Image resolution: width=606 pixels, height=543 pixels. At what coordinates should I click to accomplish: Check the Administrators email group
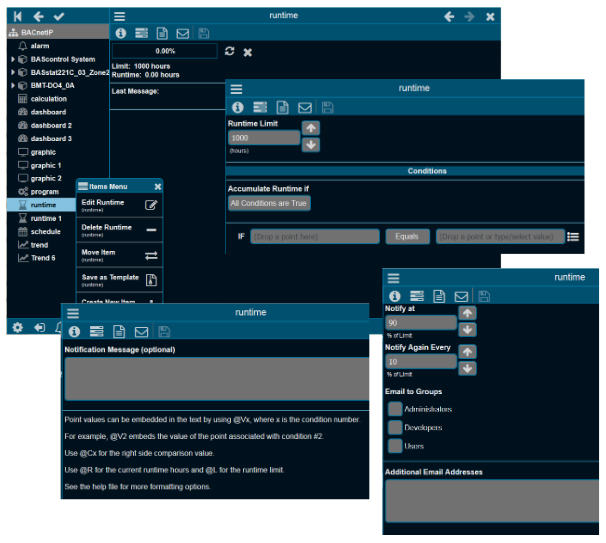click(x=395, y=409)
